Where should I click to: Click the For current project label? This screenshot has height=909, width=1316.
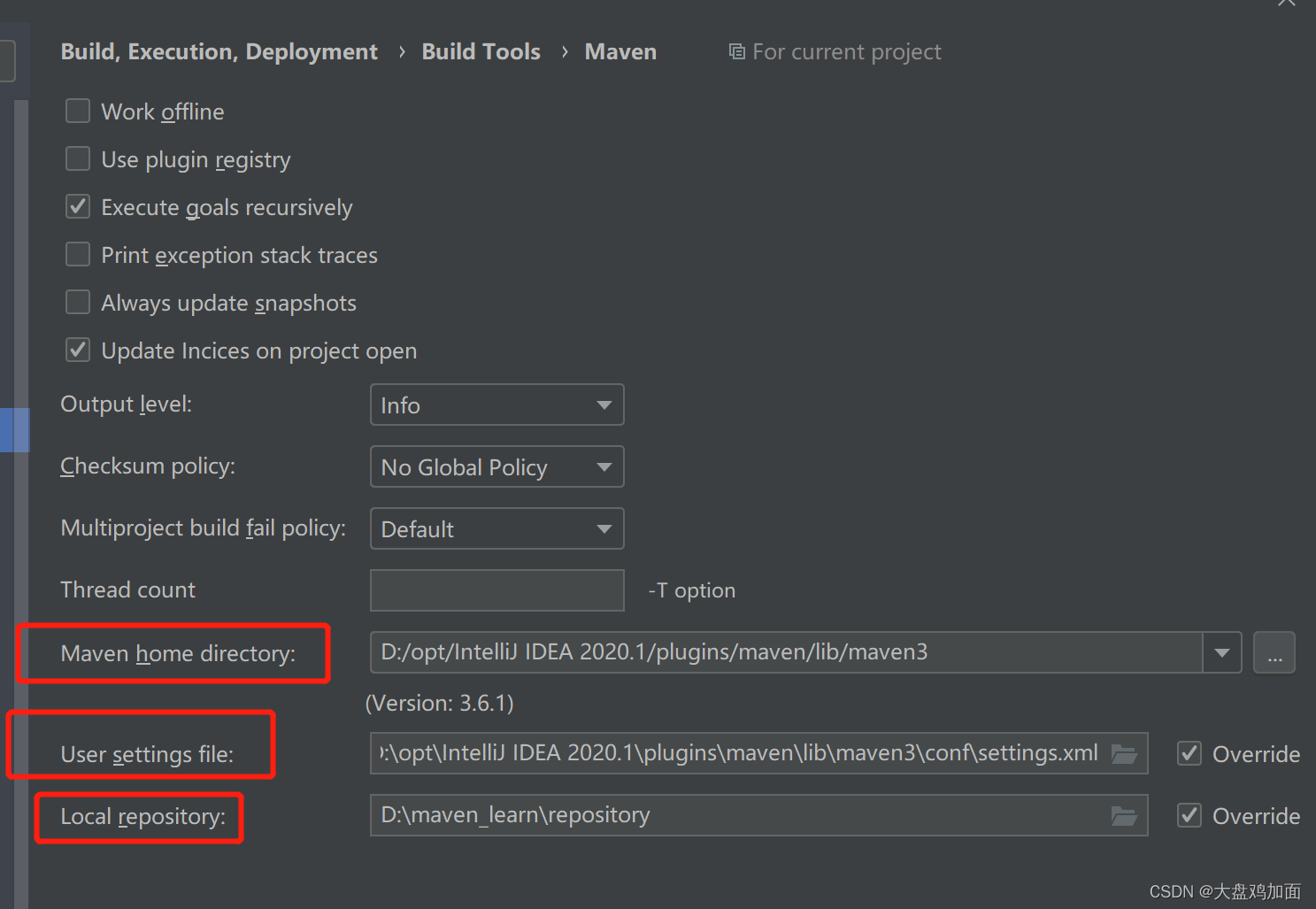coord(847,51)
